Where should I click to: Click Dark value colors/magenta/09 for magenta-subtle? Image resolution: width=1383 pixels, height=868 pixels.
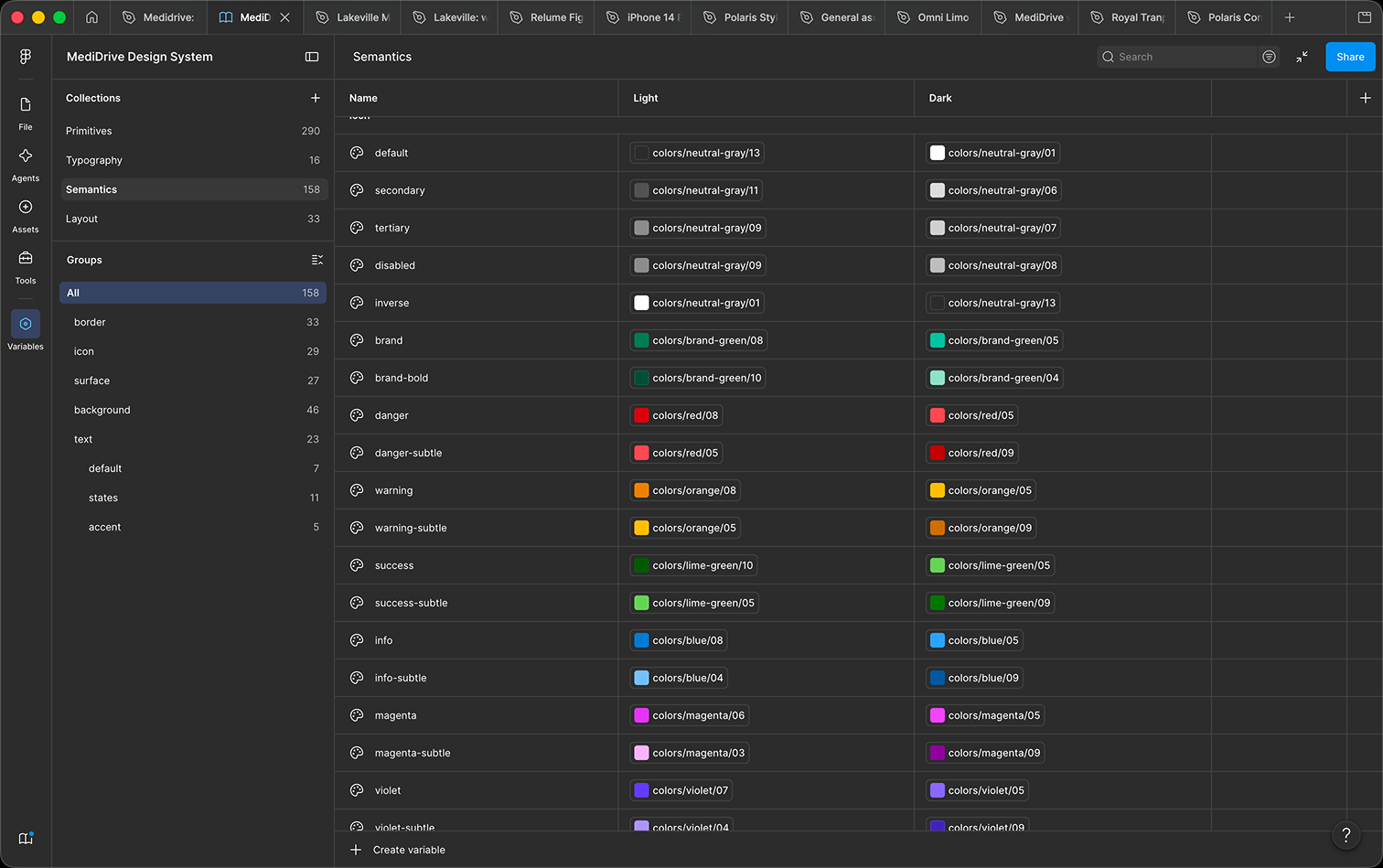point(985,753)
